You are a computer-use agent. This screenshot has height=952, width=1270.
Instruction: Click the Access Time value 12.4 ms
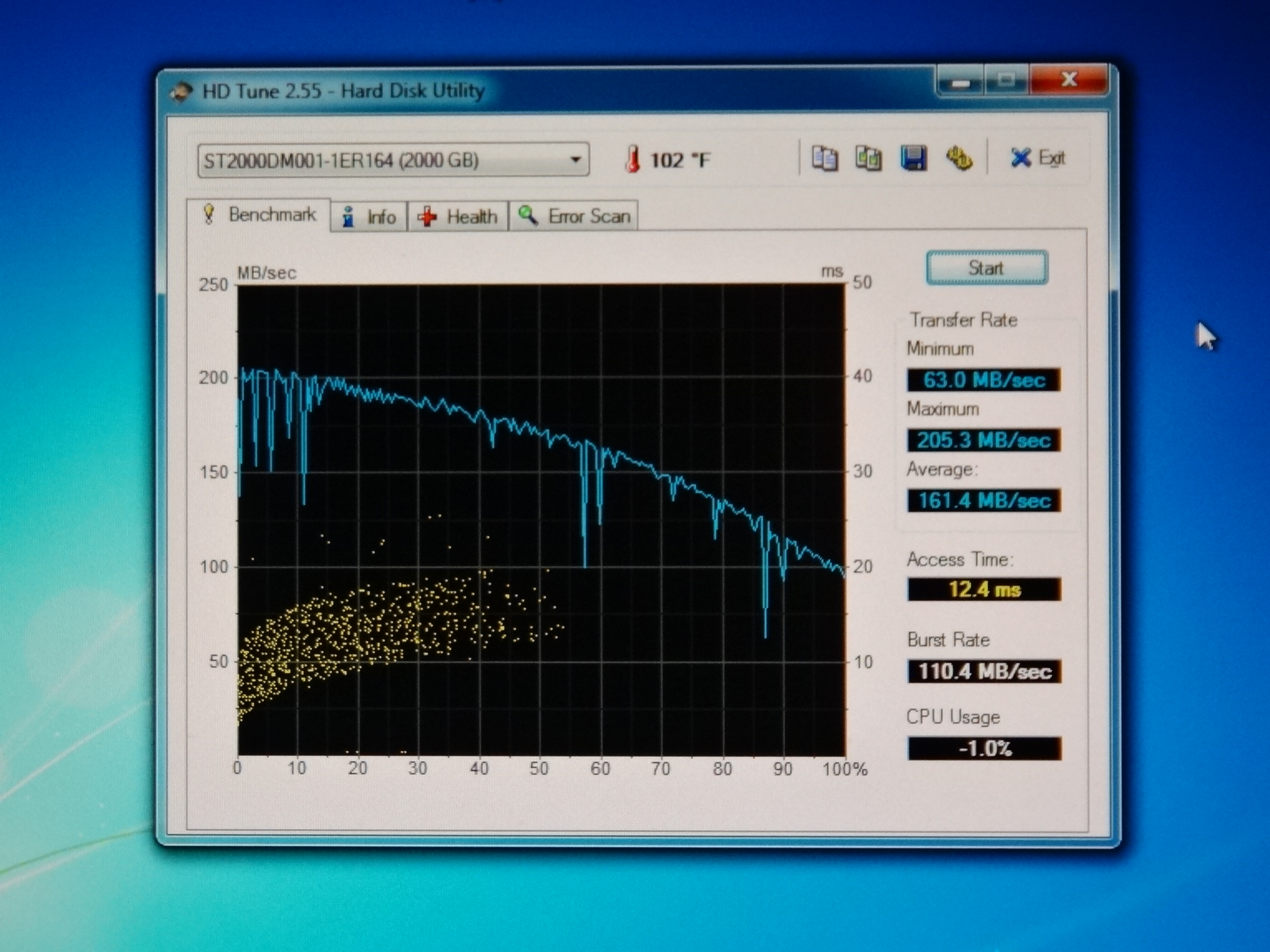984,589
